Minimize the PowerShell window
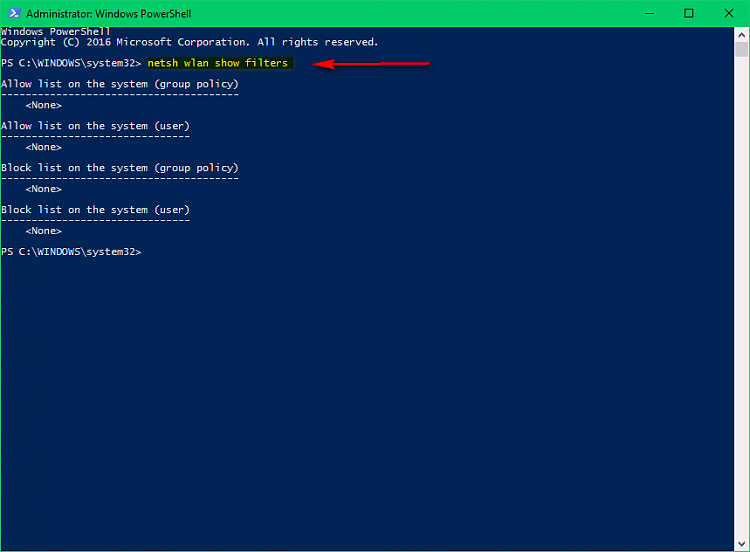This screenshot has width=750, height=552. coord(642,14)
